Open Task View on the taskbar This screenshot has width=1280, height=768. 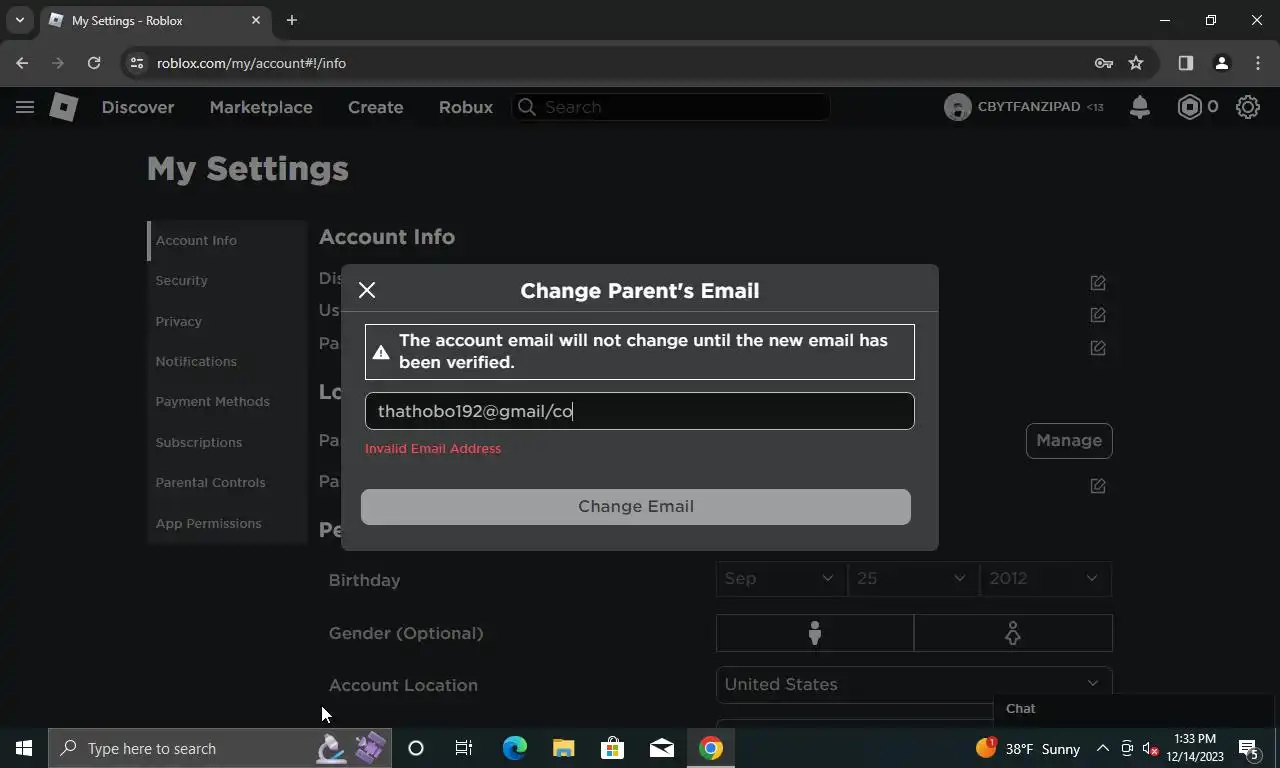coord(464,748)
